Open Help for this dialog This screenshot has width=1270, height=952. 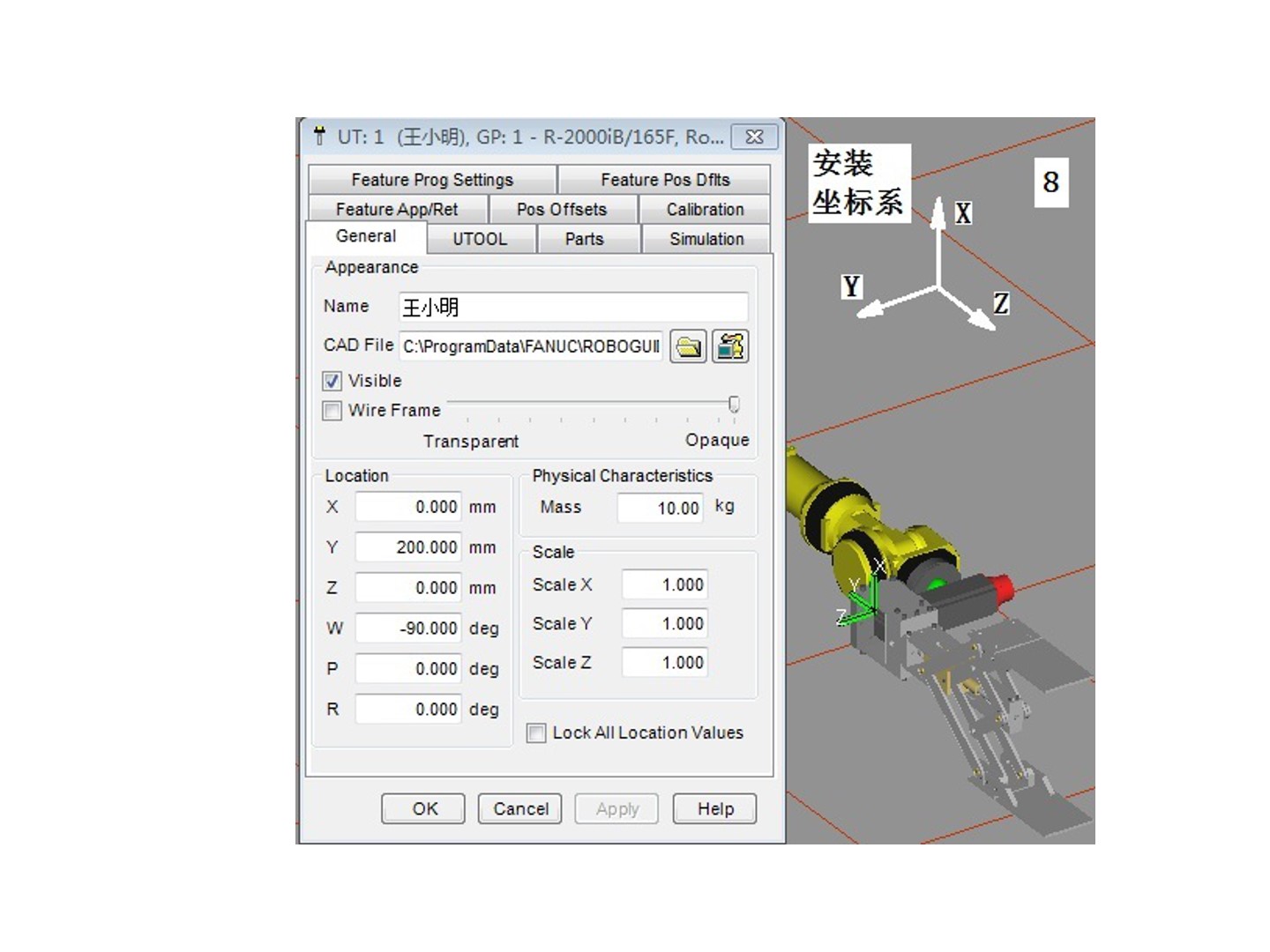(x=715, y=809)
